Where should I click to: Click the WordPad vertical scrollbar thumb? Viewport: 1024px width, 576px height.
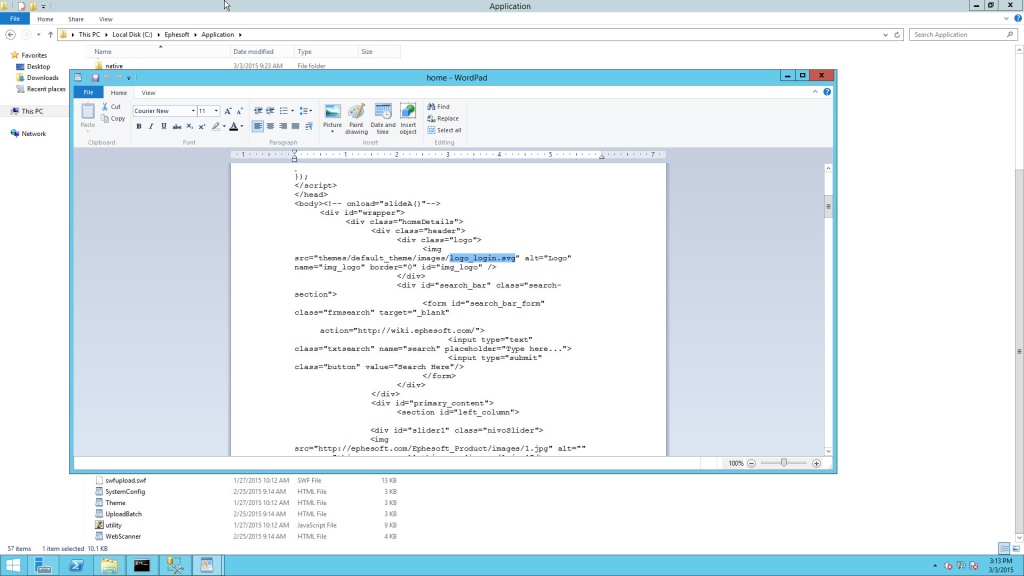tap(828, 206)
